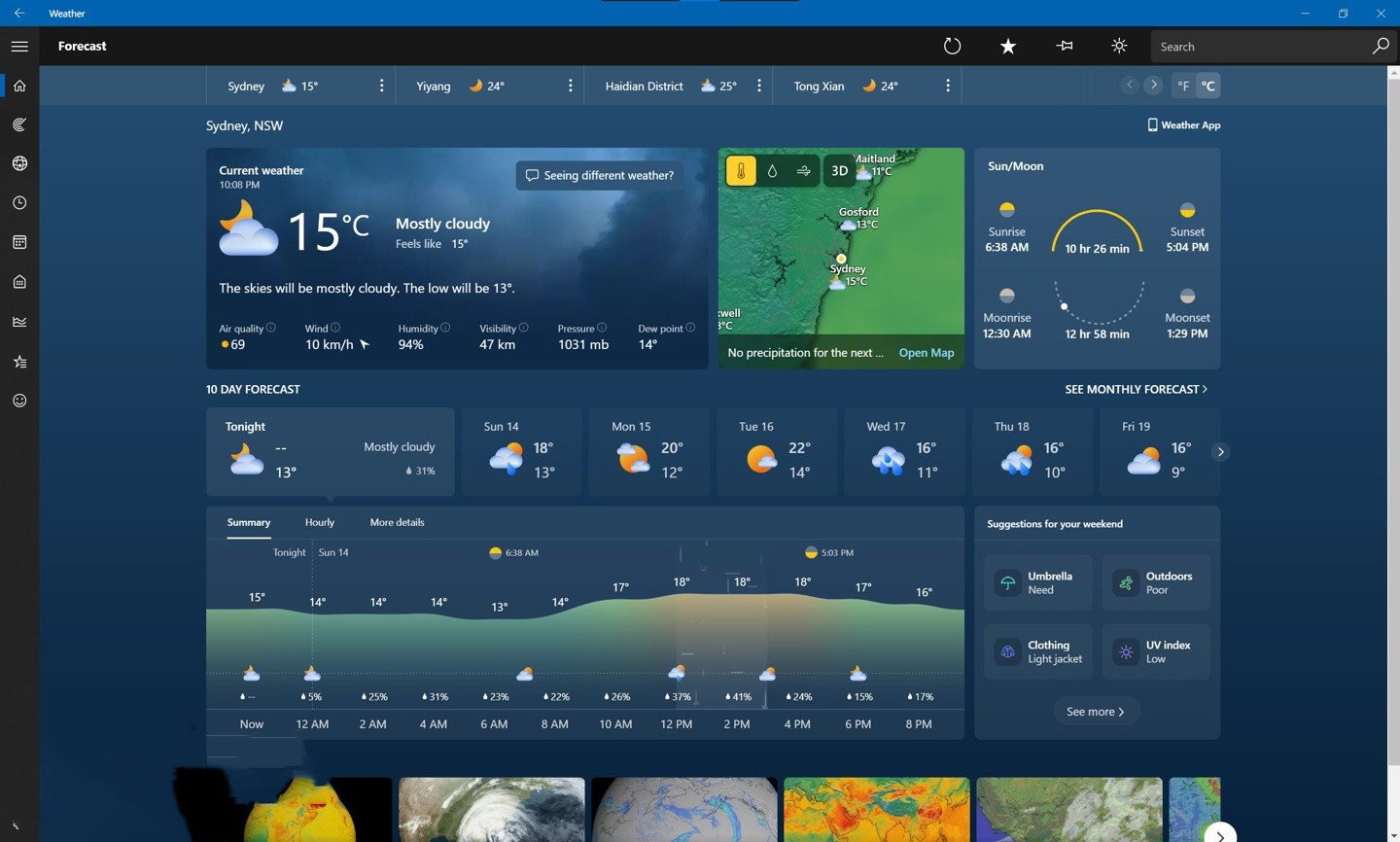1400x842 pixels.
Task: Open the Sydney location options menu
Action: tap(381, 86)
